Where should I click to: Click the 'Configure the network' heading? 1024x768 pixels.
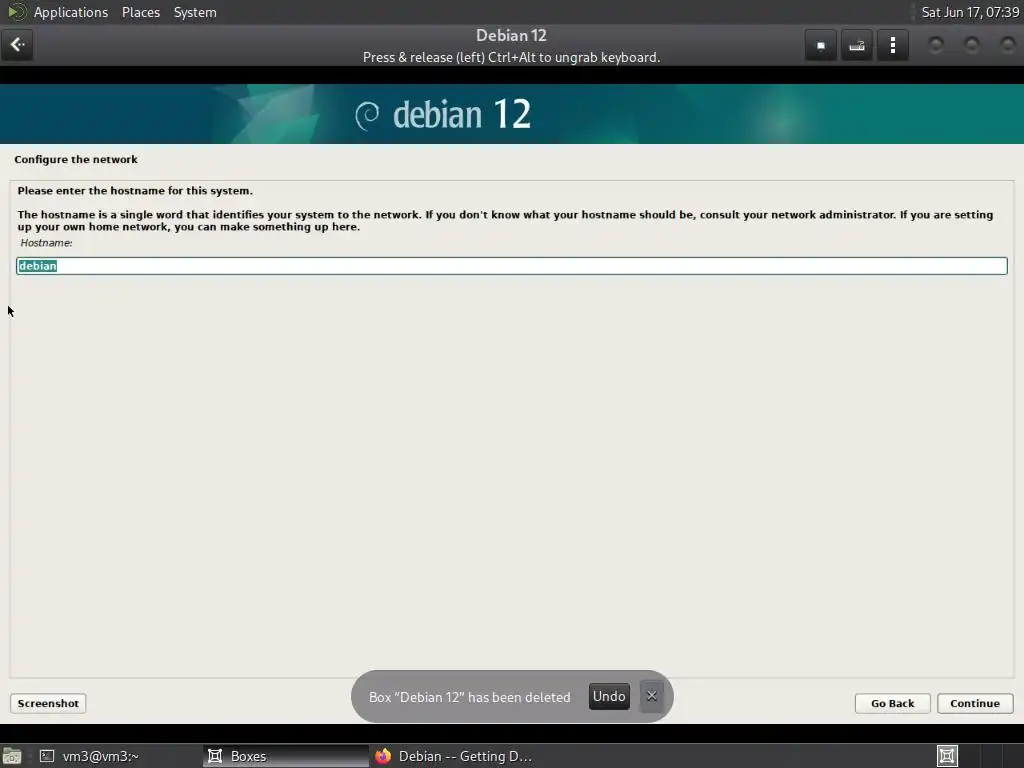pyautogui.click(x=76, y=159)
